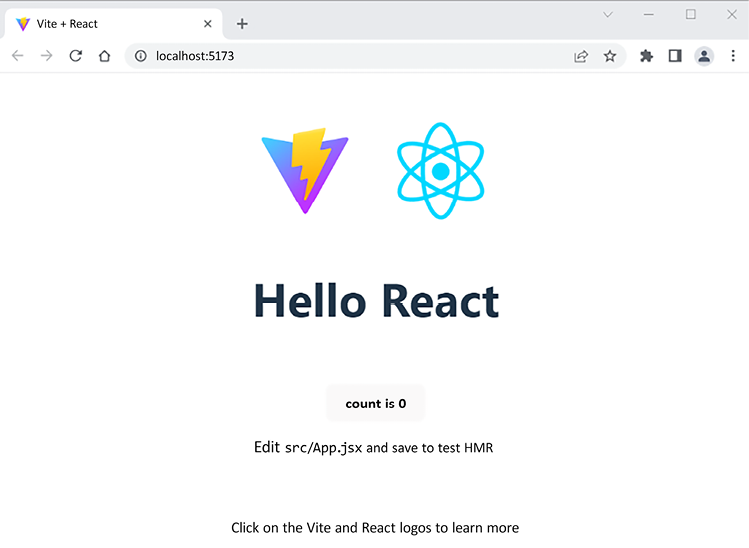
Task: Maximize the browser window
Action: [690, 14]
